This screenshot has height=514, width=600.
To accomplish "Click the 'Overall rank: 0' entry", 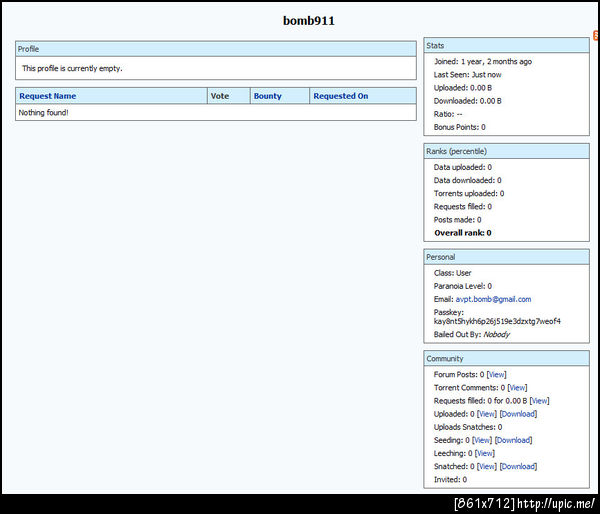I will coord(463,233).
